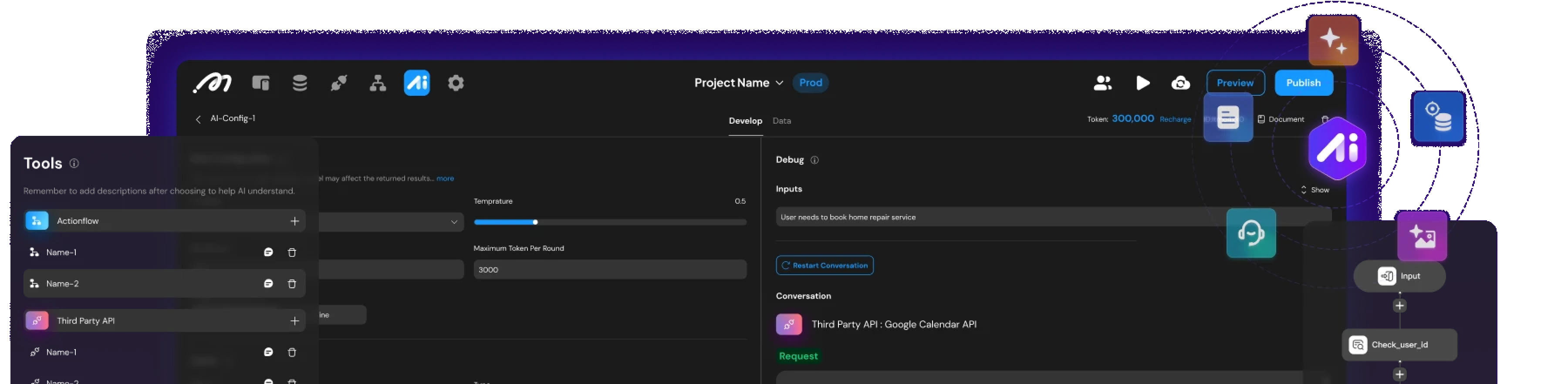This screenshot has width=1568, height=384.
Task: Open the actionflow hierarchy icon in toolbar
Action: (377, 83)
